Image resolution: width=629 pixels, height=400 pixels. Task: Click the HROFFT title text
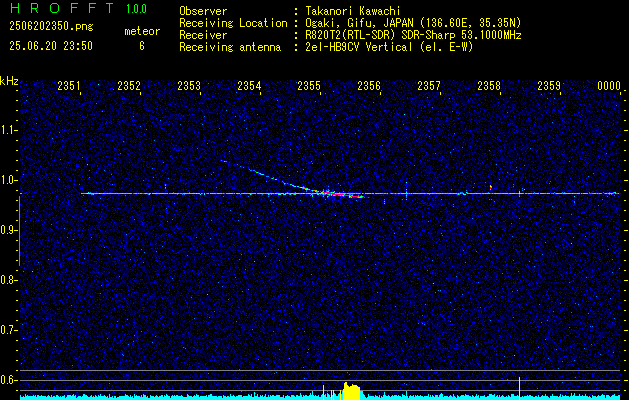[62, 8]
